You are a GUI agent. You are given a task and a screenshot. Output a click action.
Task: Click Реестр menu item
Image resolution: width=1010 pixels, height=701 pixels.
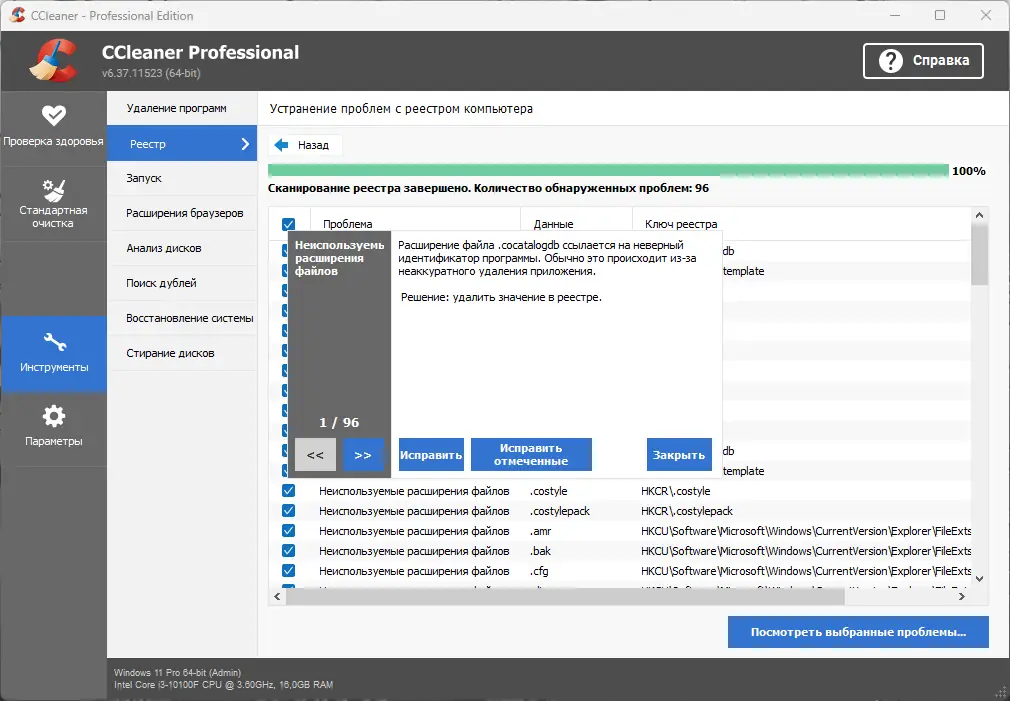pyautogui.click(x=182, y=143)
